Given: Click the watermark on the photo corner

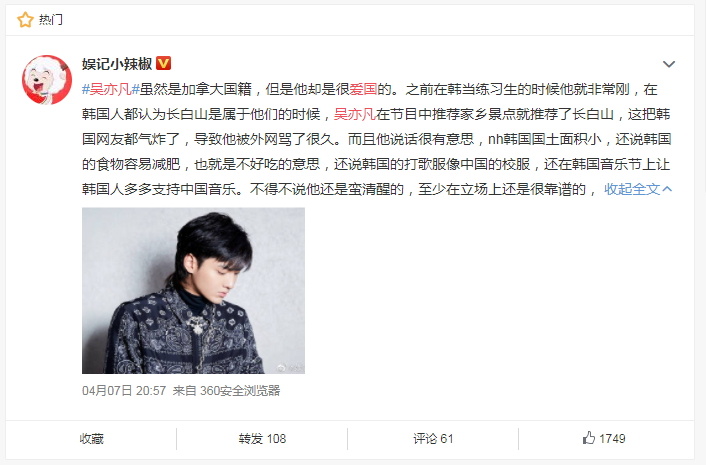Looking at the screenshot, I should point(290,368).
